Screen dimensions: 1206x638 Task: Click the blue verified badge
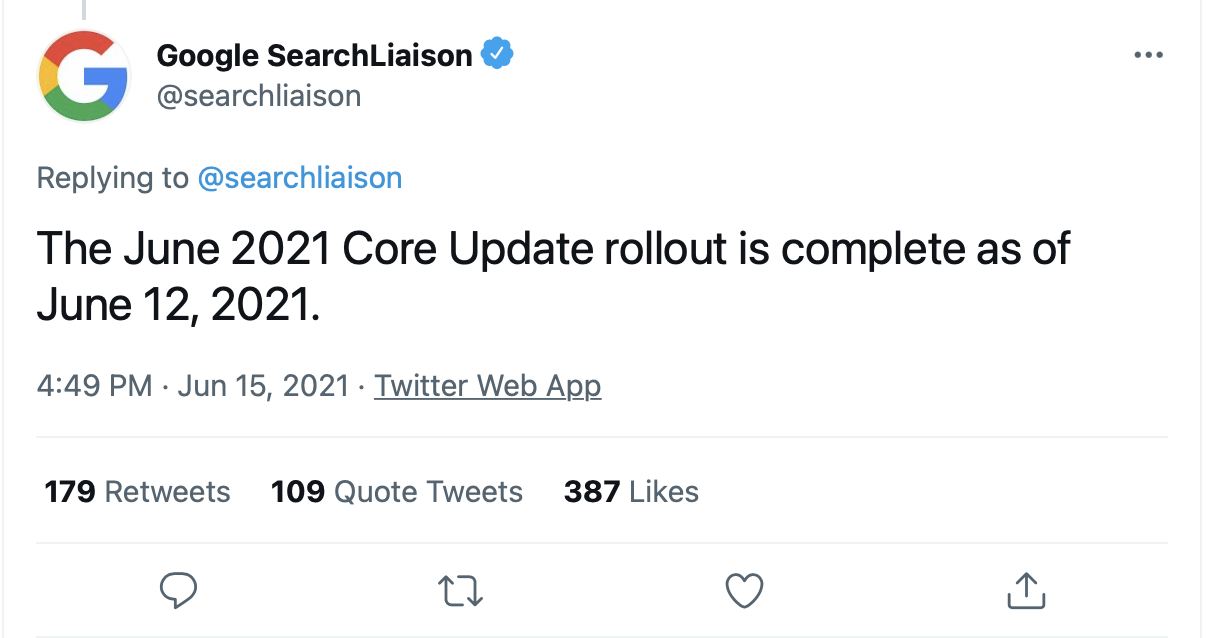click(x=497, y=54)
